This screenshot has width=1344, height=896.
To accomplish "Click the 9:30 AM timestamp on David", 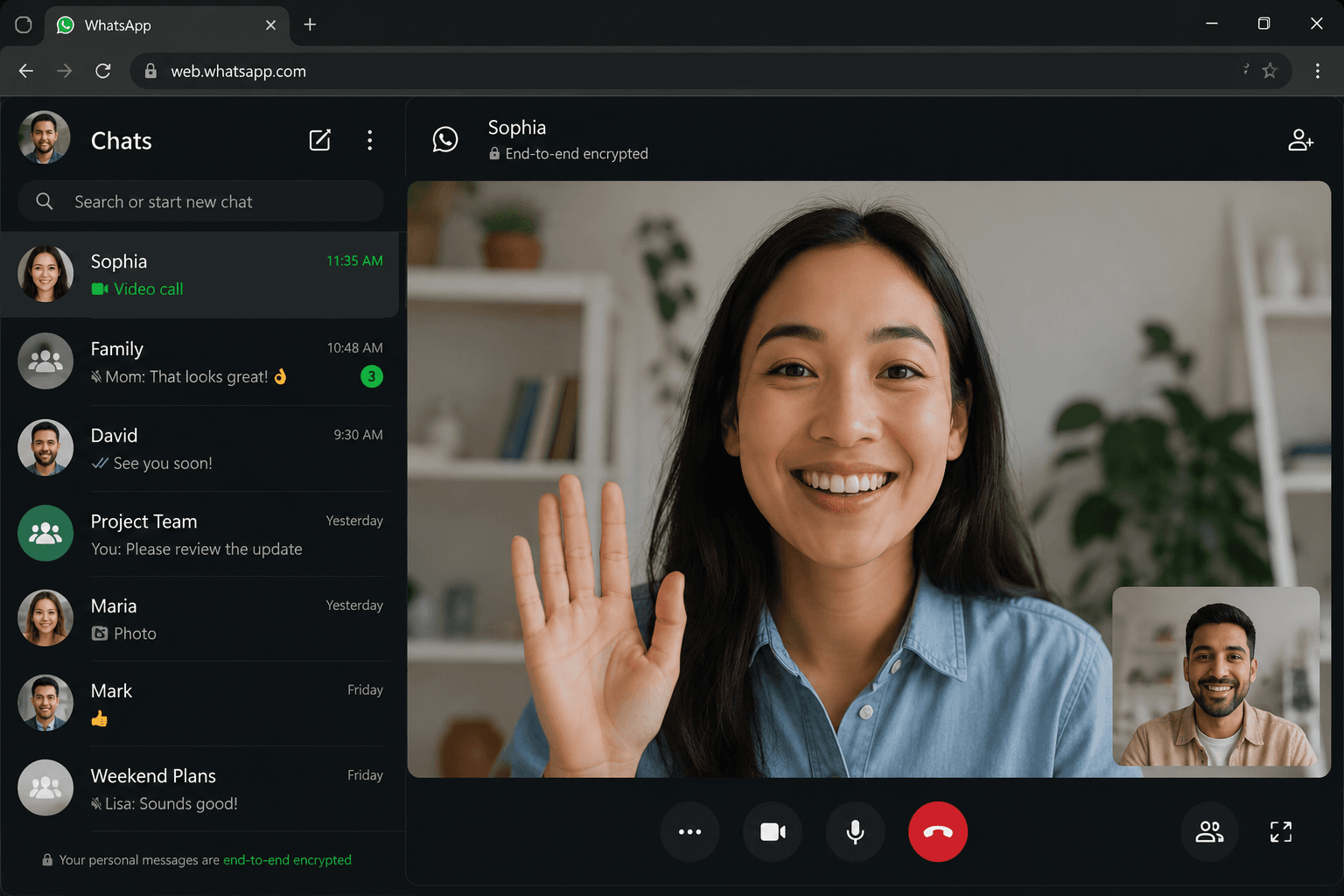I will coord(358,434).
